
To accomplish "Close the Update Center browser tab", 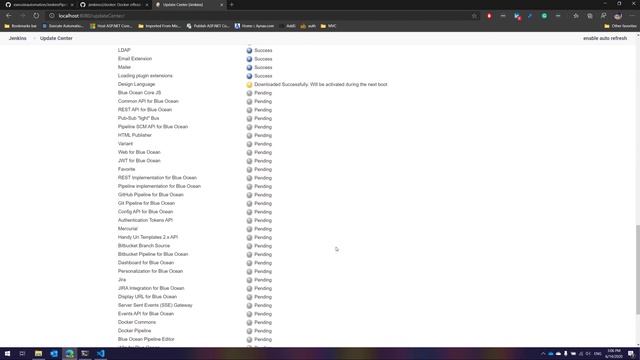I will [222, 4].
